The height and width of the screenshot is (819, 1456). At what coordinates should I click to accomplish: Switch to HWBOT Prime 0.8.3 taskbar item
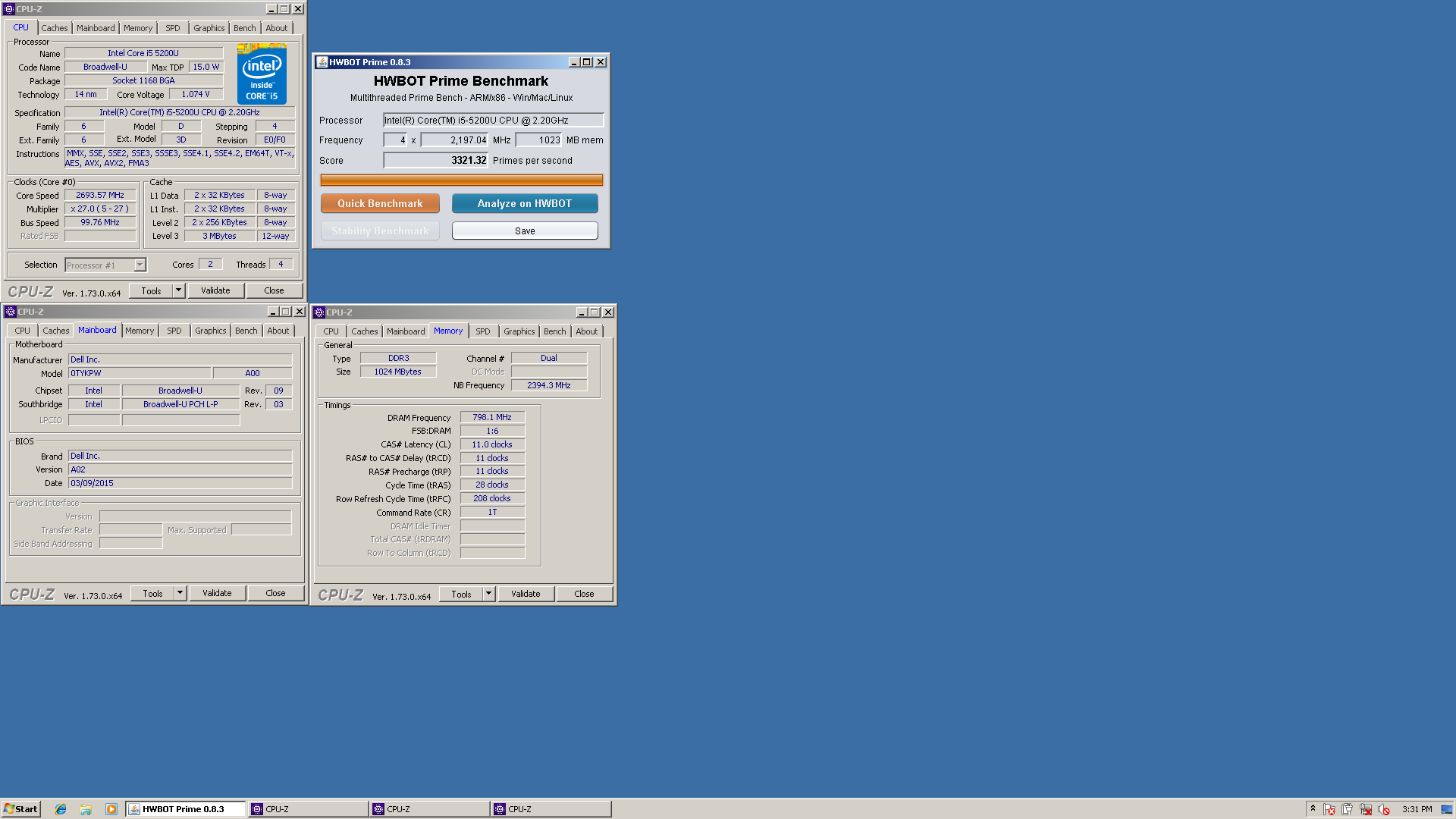(x=185, y=809)
